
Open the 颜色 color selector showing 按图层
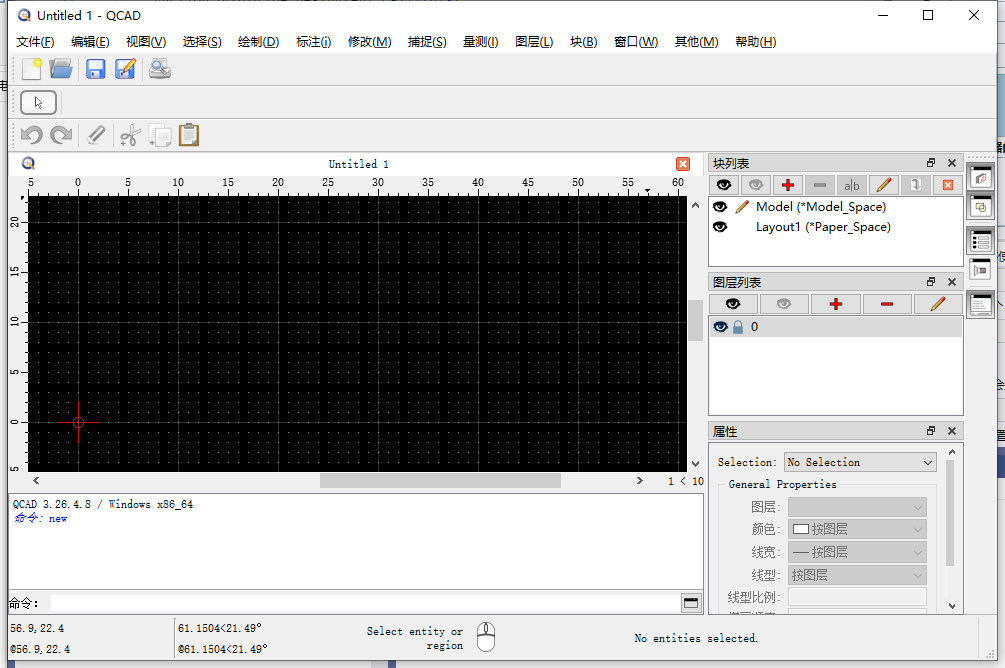857,529
